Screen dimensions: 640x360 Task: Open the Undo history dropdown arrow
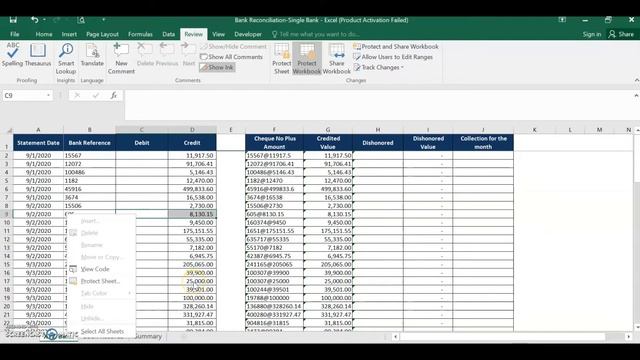click(x=44, y=20)
